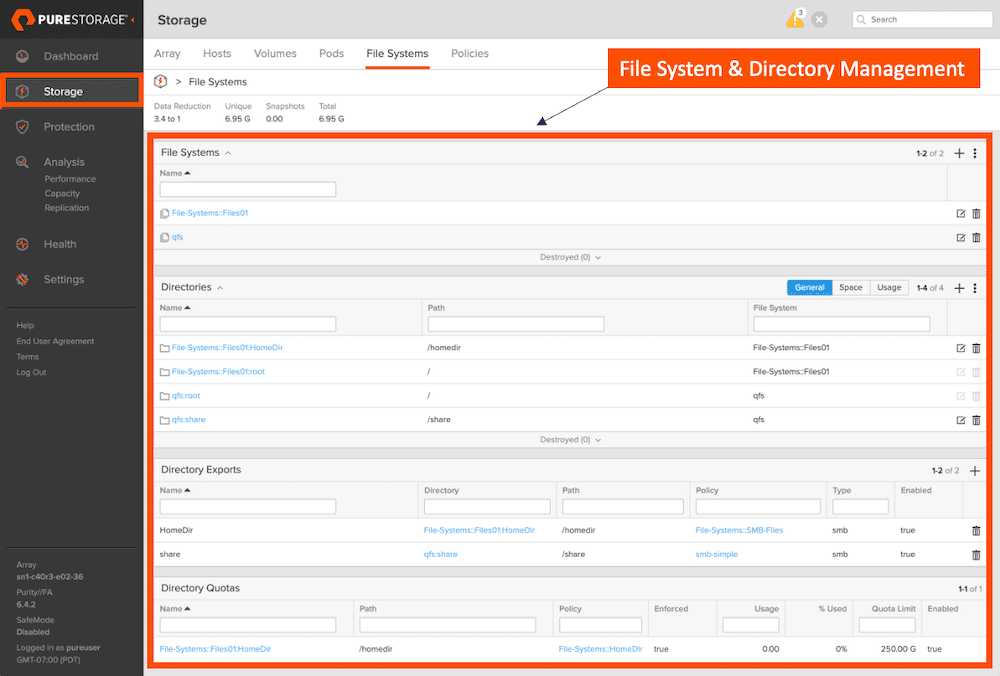The image size is (1000, 676).
Task: Delete the qfs:share directory
Action: click(976, 420)
